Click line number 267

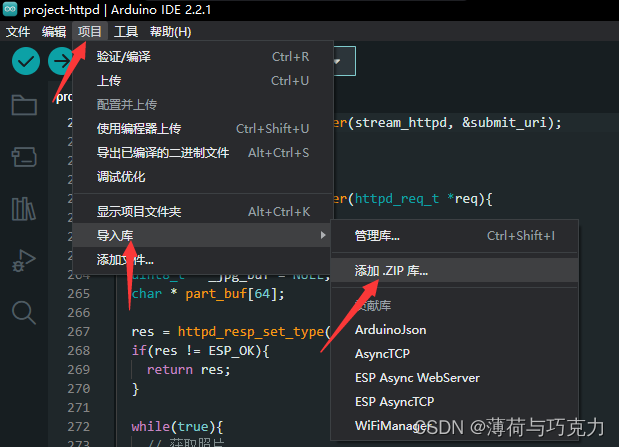(x=79, y=331)
